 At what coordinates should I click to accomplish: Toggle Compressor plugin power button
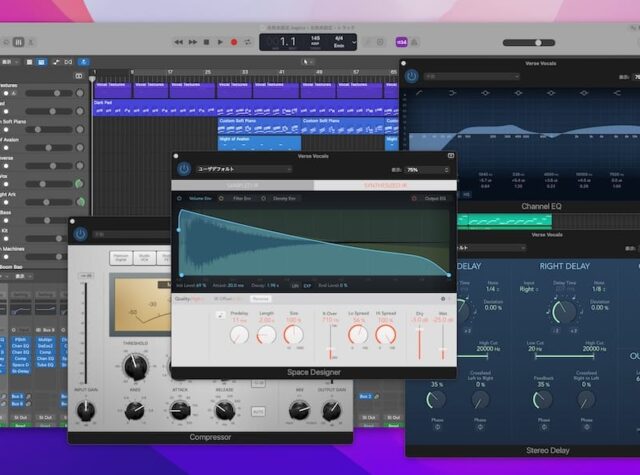(80, 234)
